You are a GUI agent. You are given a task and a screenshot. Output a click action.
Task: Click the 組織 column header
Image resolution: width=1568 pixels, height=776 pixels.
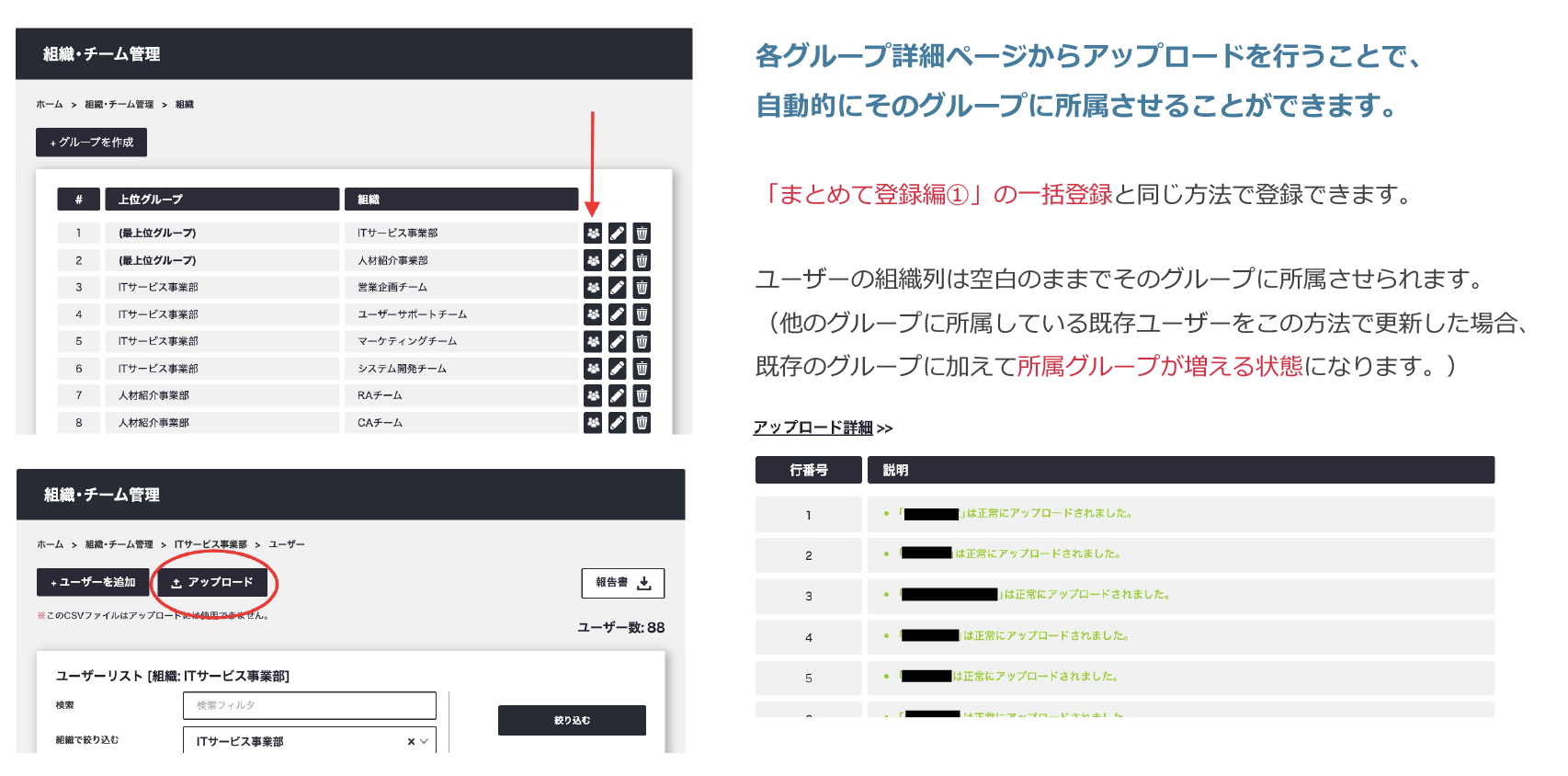pyautogui.click(x=461, y=200)
